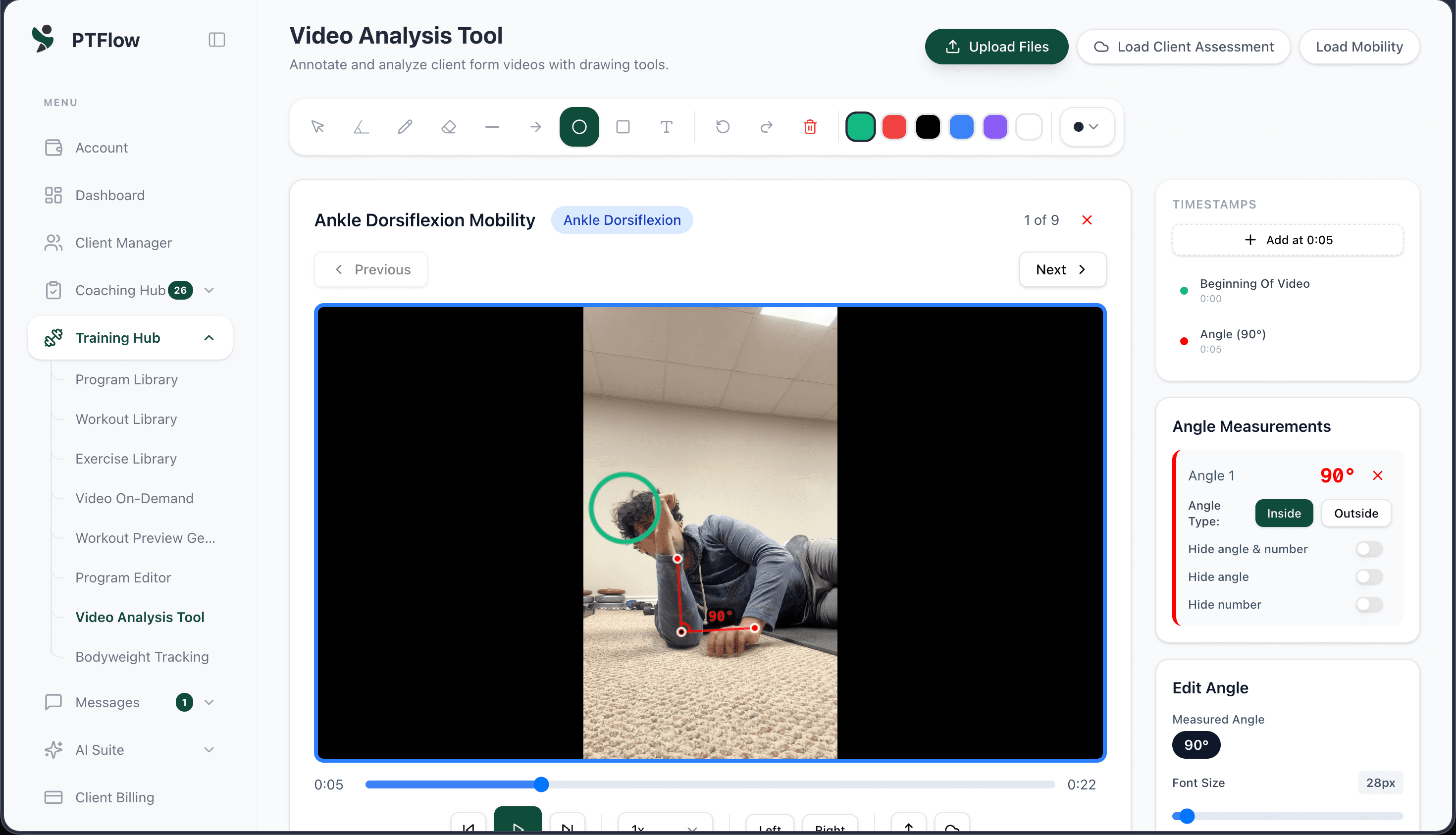Select the text annotation tool
This screenshot has width=1456, height=835.
pos(667,127)
